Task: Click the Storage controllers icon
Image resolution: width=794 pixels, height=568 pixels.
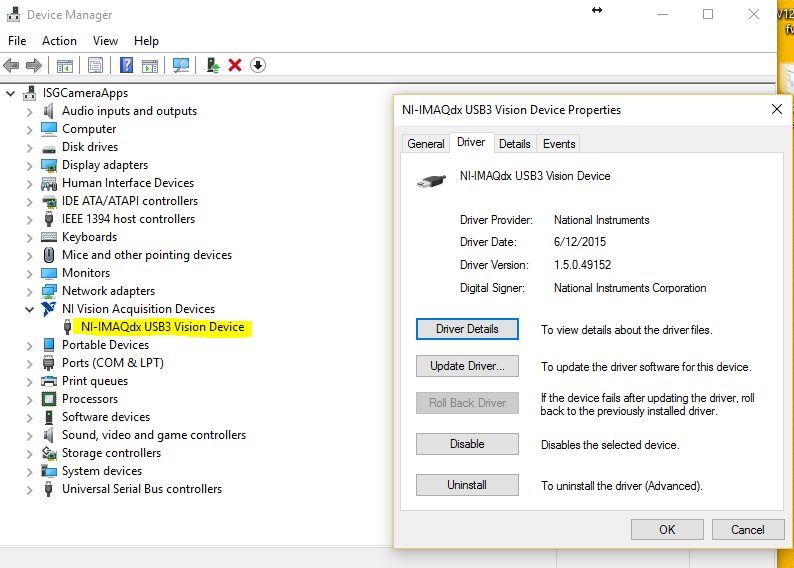Action: tap(49, 453)
